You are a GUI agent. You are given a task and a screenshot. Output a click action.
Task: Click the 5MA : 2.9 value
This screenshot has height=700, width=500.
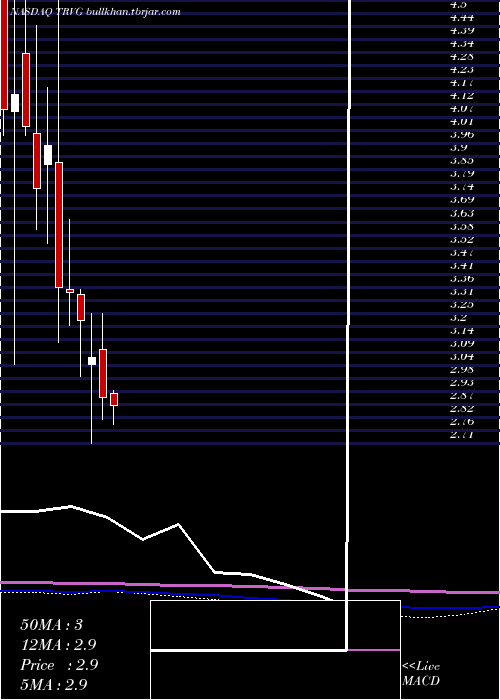tap(54, 685)
